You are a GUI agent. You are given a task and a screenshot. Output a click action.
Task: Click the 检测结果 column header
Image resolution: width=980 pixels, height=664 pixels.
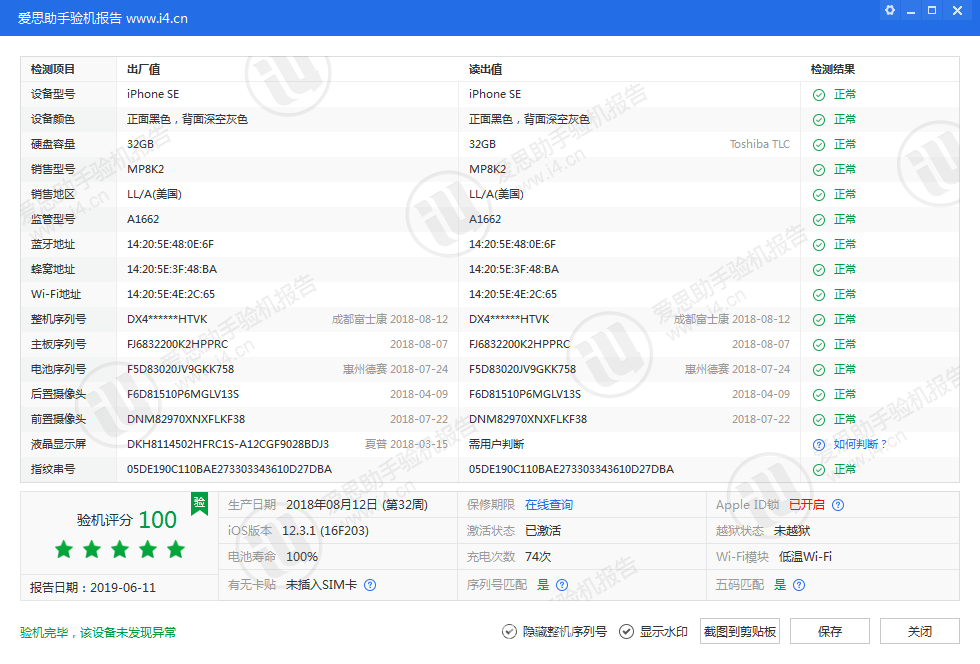(x=833, y=69)
